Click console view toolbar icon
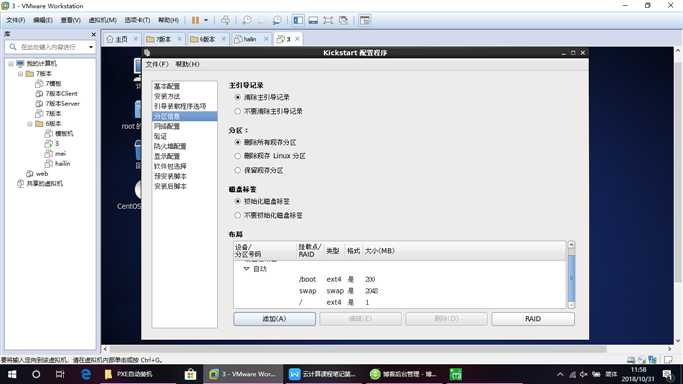This screenshot has height=384, width=683. pyautogui.click(x=365, y=20)
